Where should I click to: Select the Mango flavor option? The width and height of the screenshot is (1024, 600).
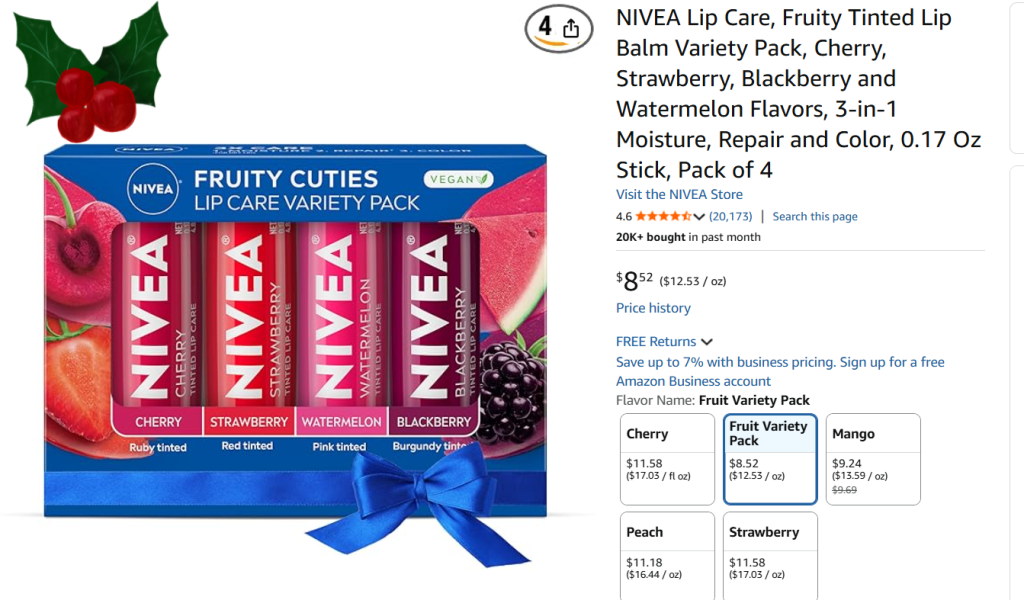pos(872,459)
